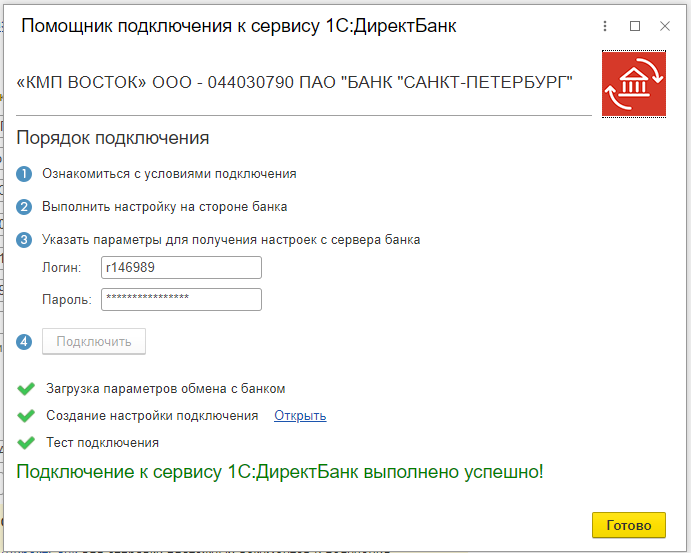Click text Указать параметры для получения настроек
Viewport: 691px width, 553px height.
(231, 240)
